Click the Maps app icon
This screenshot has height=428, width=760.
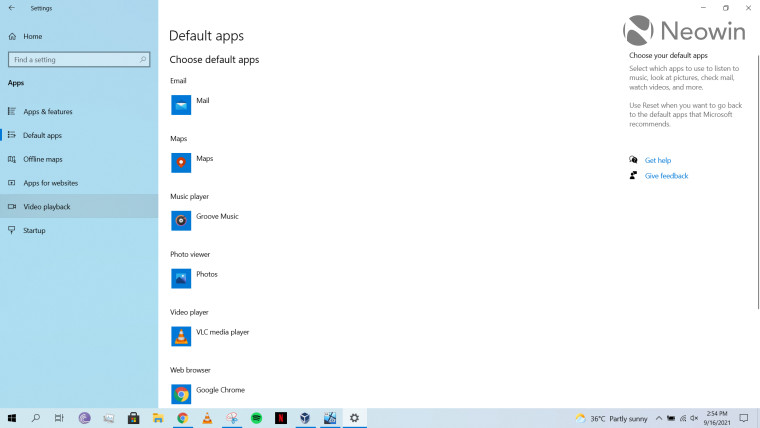pos(181,163)
